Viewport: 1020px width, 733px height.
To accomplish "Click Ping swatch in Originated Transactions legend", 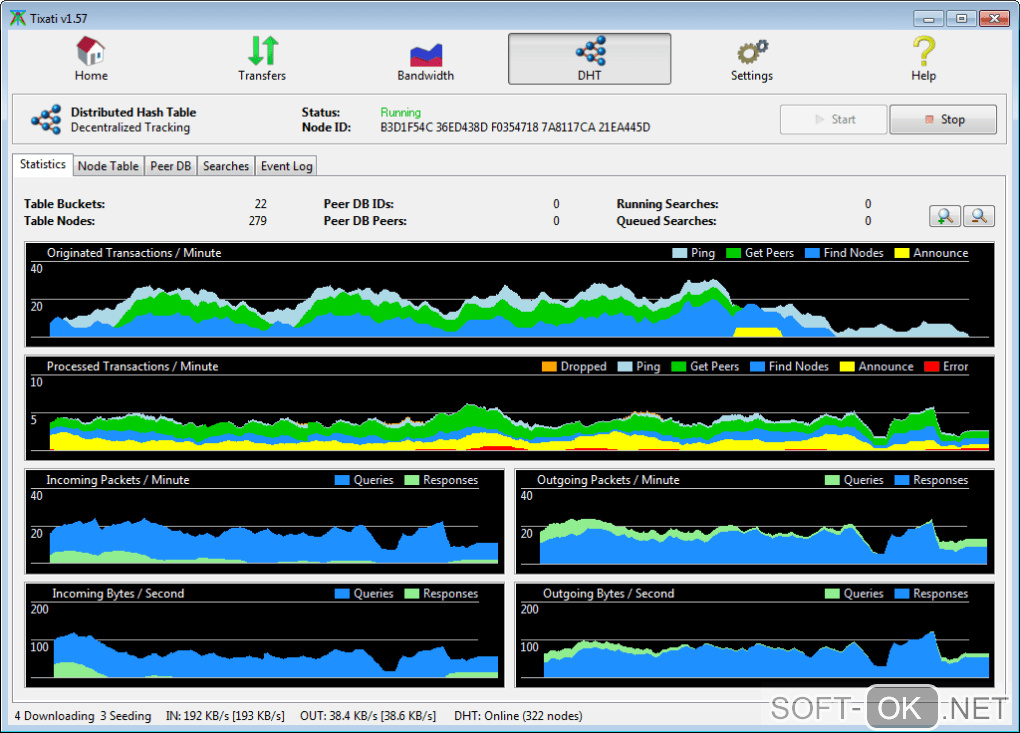I will pyautogui.click(x=679, y=253).
